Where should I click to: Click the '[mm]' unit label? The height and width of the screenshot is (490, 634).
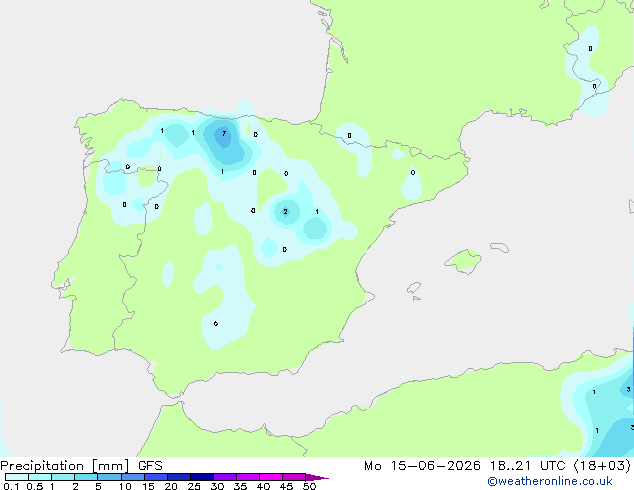pos(111,466)
